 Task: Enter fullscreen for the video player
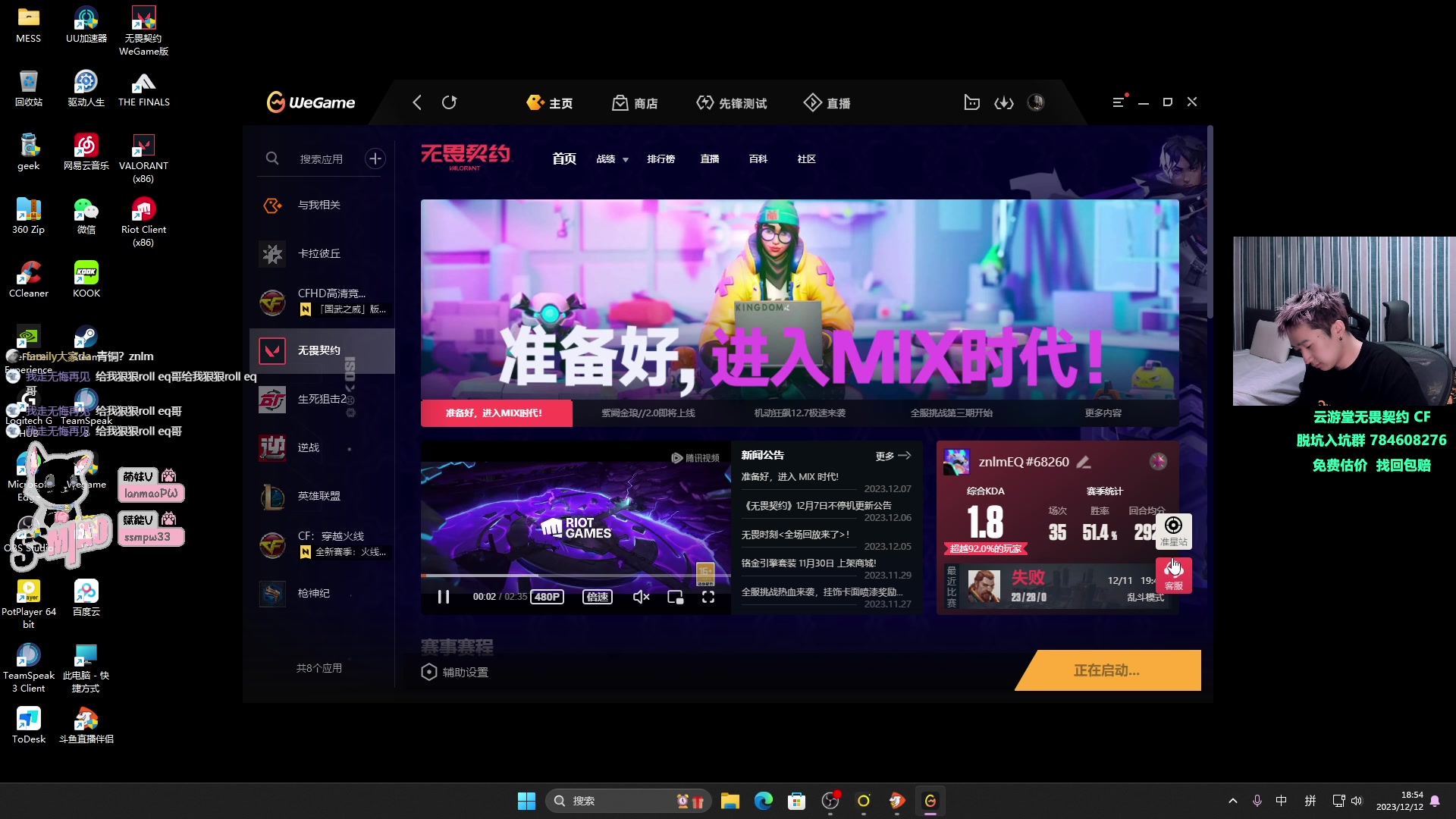pyautogui.click(x=708, y=597)
